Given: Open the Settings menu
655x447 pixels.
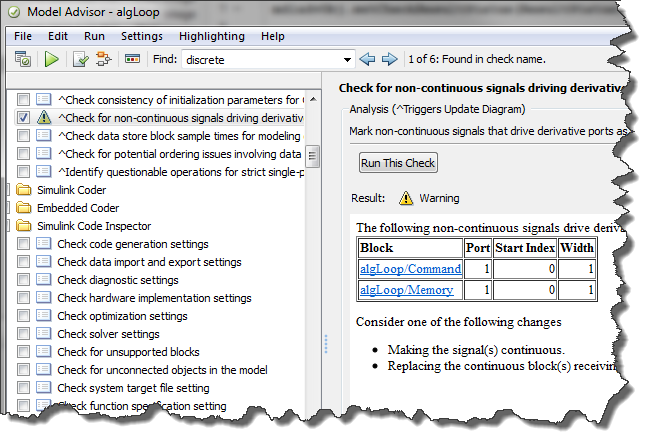Looking at the screenshot, I should pyautogui.click(x=141, y=36).
